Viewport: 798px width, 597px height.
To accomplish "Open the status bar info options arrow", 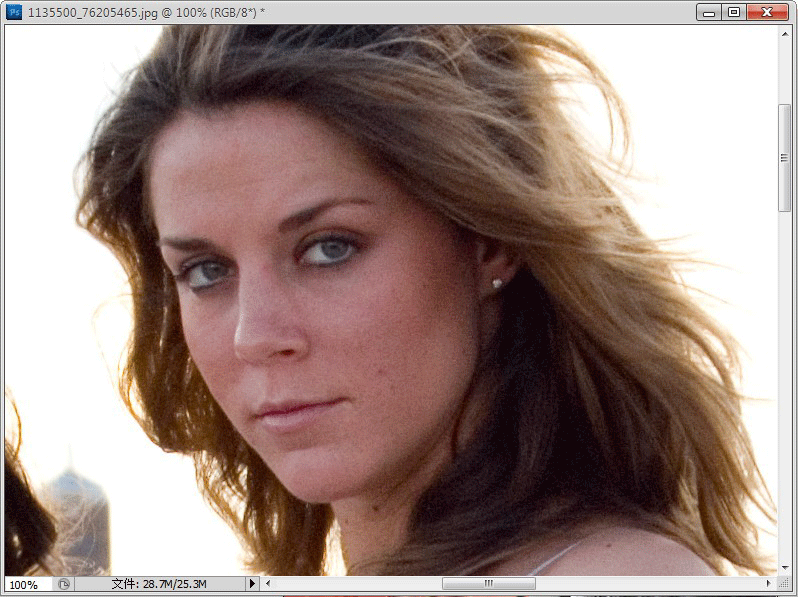I will point(252,584).
